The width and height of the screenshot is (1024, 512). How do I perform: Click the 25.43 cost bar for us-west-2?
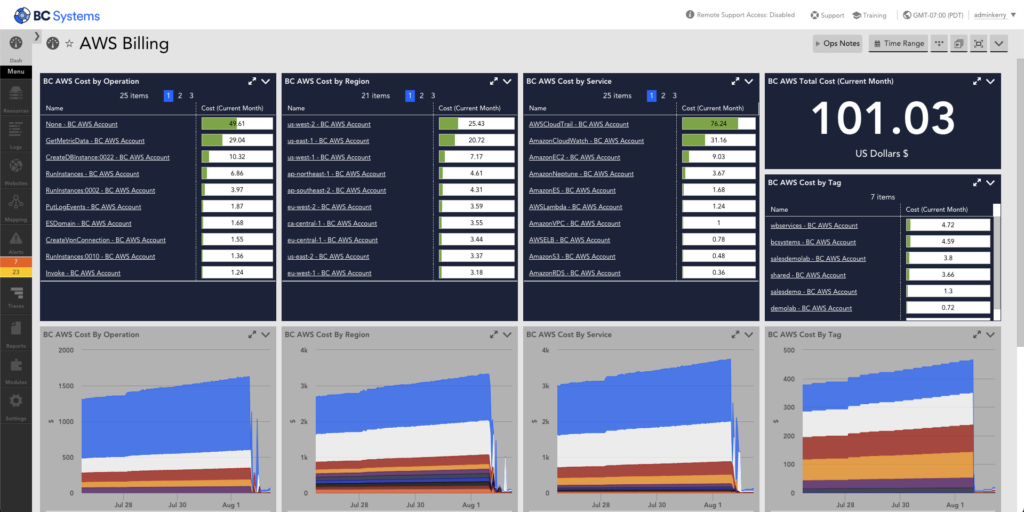(x=476, y=124)
